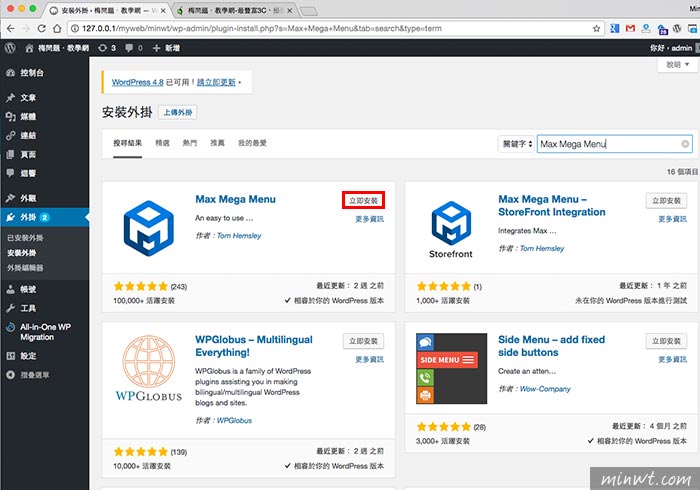Install the Max Mega Menu plugin
Screen dimensions: 700x490
coord(363,201)
